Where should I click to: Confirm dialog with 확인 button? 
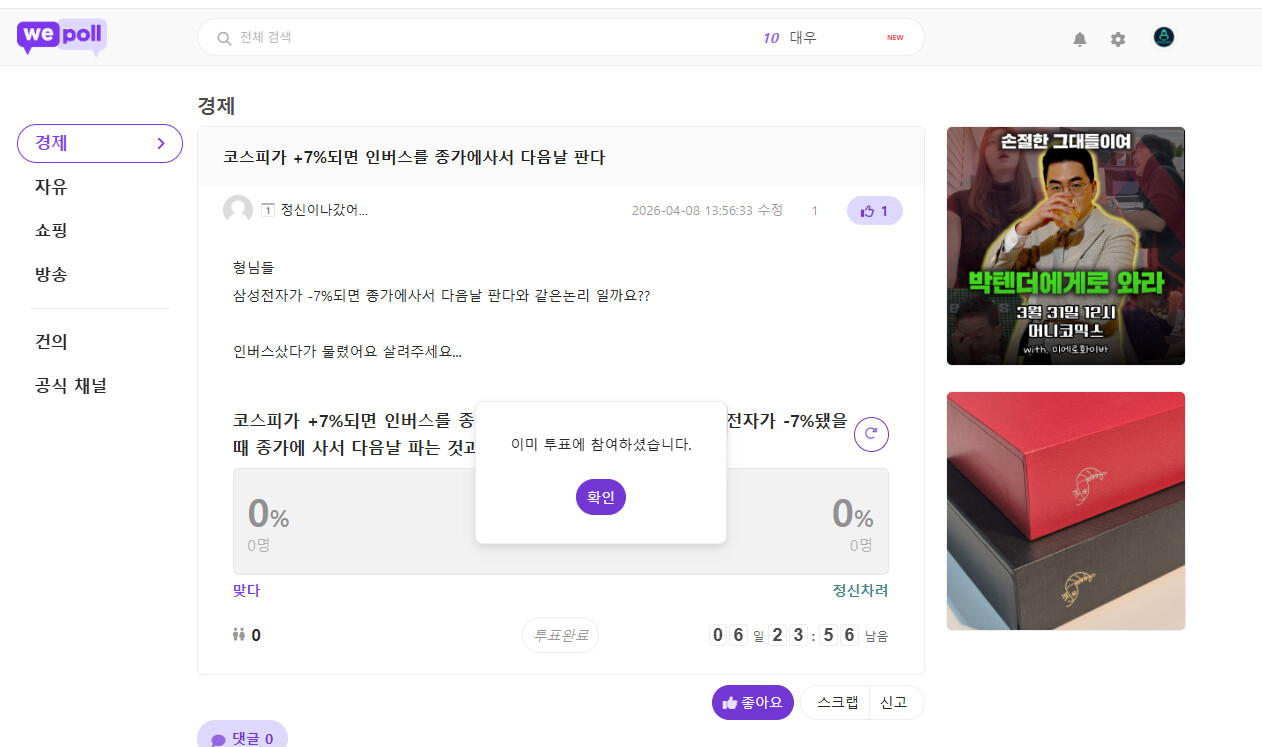(601, 497)
